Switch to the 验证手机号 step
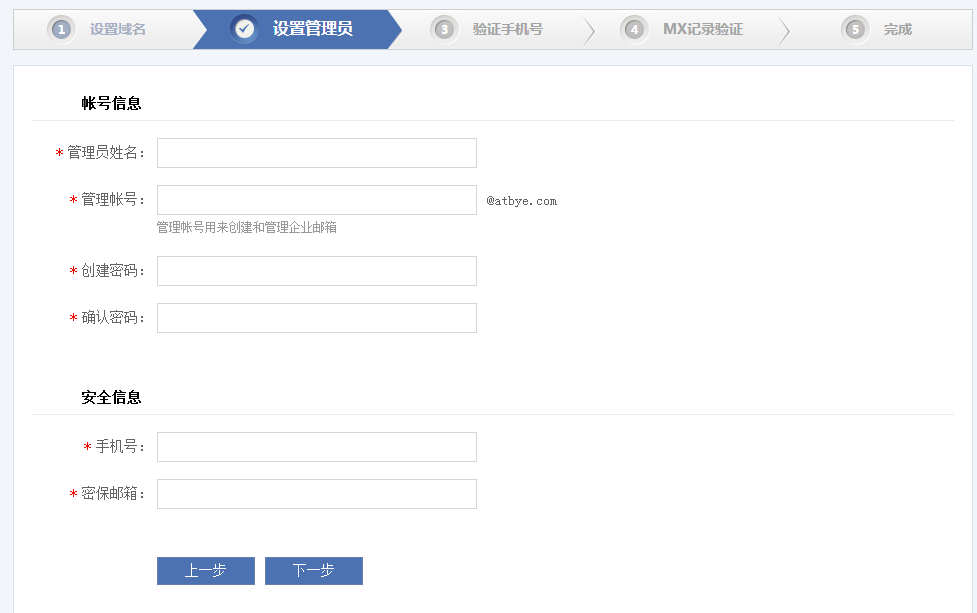977x613 pixels. coord(507,29)
